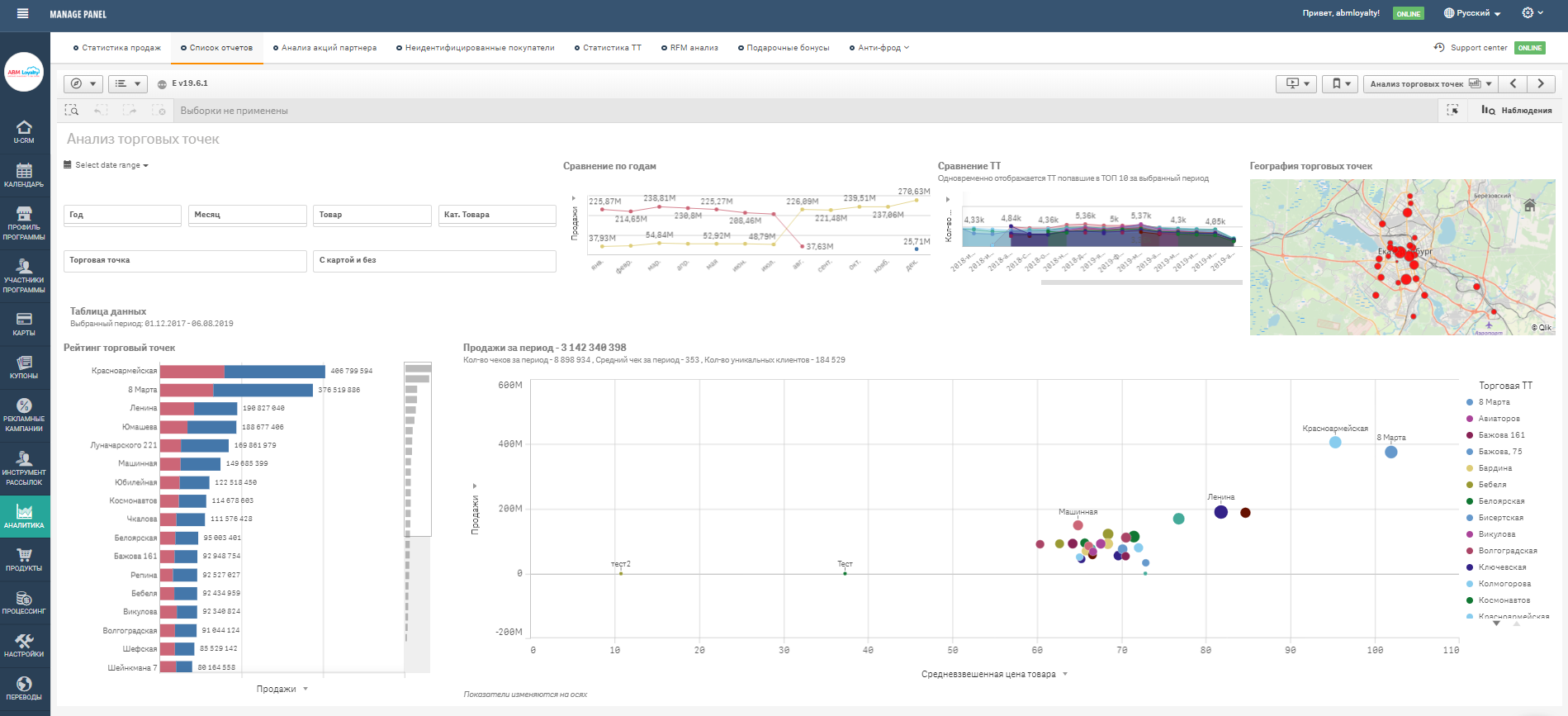The height and width of the screenshot is (716, 1568).
Task: Open the Наблюдения insights button
Action: 1517,111
